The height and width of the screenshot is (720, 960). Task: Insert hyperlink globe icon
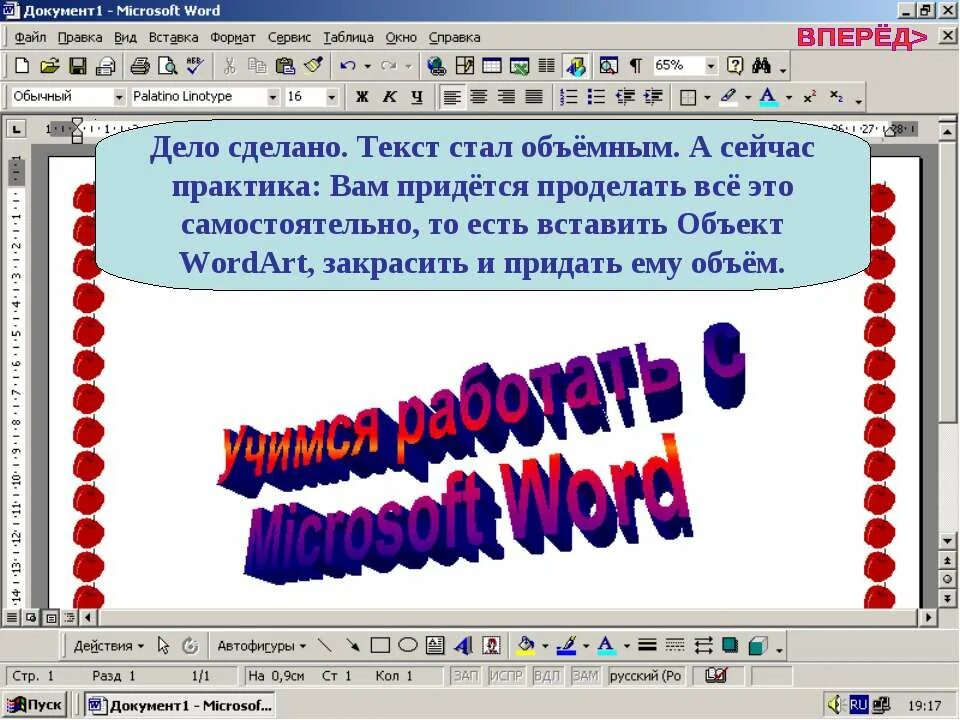(x=437, y=66)
